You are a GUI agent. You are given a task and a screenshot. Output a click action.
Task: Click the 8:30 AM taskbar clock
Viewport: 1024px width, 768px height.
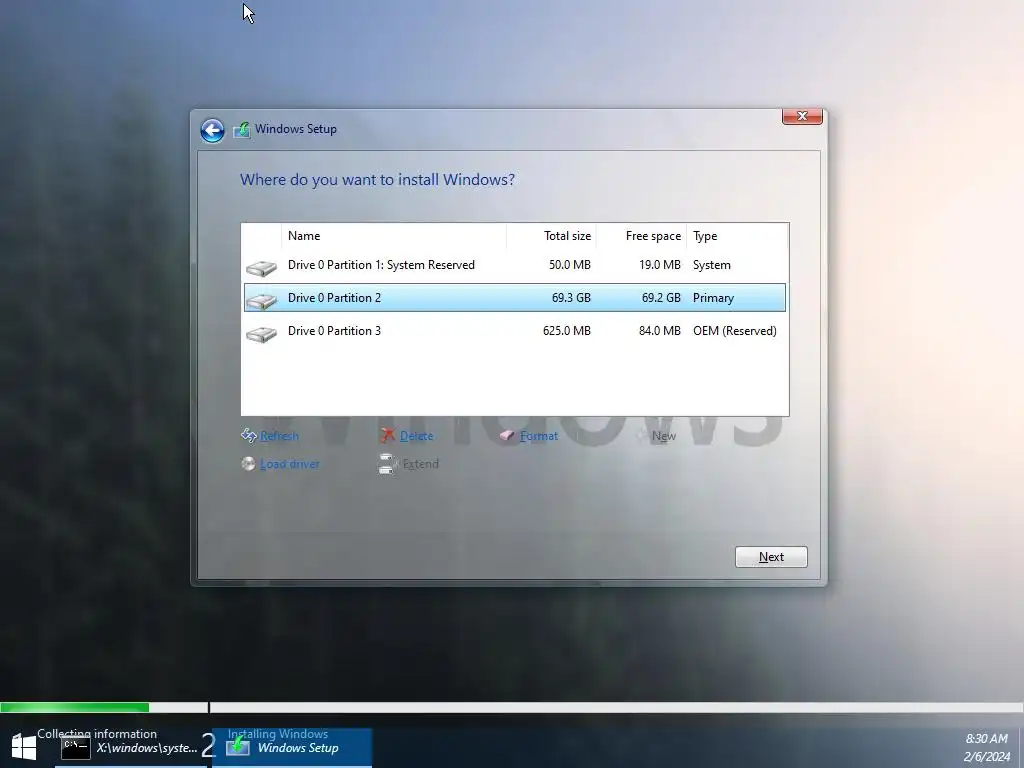tap(986, 739)
